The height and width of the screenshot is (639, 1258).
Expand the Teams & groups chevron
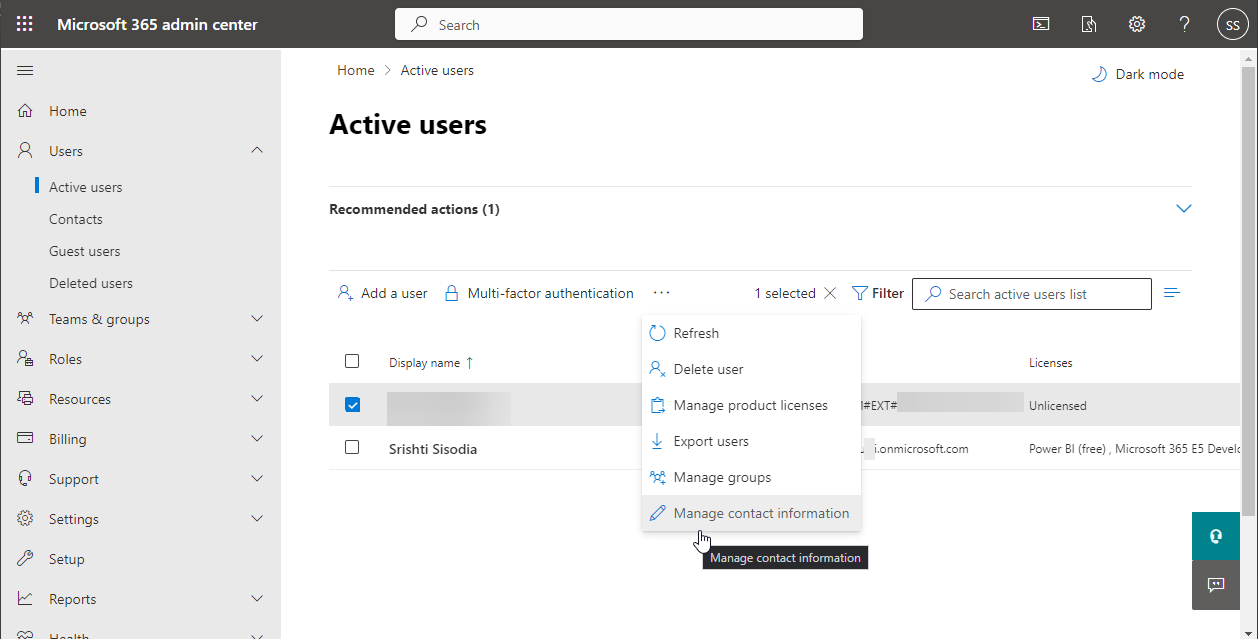click(x=257, y=319)
